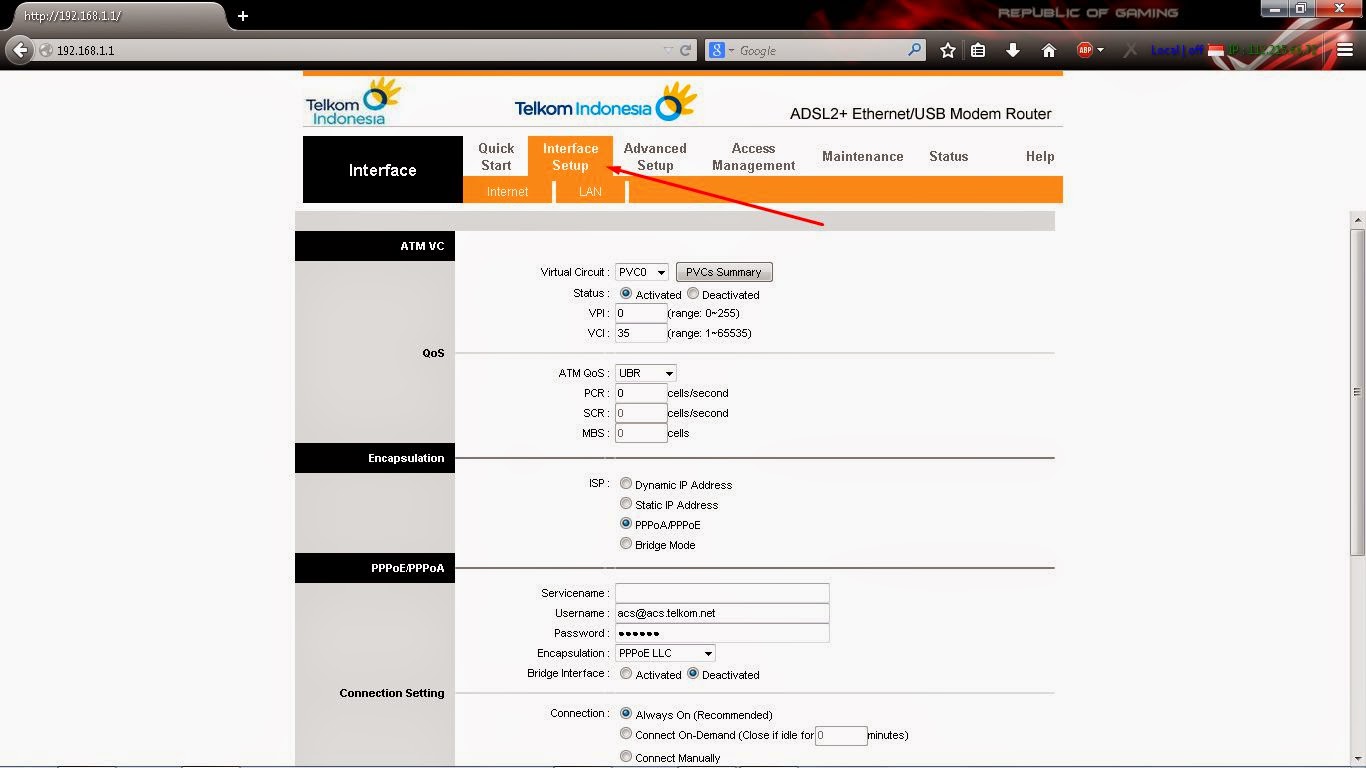
Task: Open the Firefox hamburger menu
Action: pyautogui.click(x=1345, y=50)
